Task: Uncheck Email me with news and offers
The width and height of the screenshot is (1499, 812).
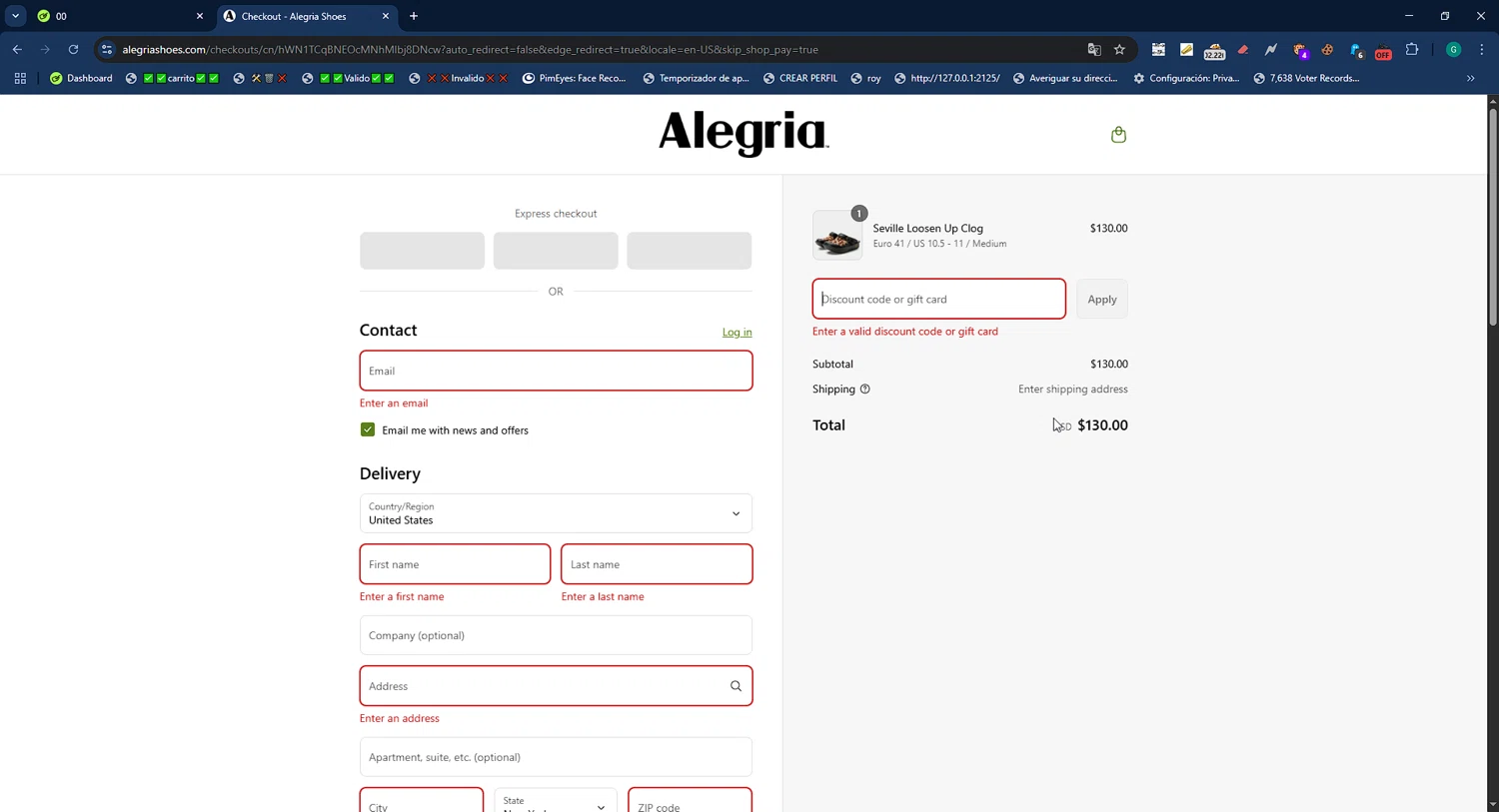Action: point(368,429)
